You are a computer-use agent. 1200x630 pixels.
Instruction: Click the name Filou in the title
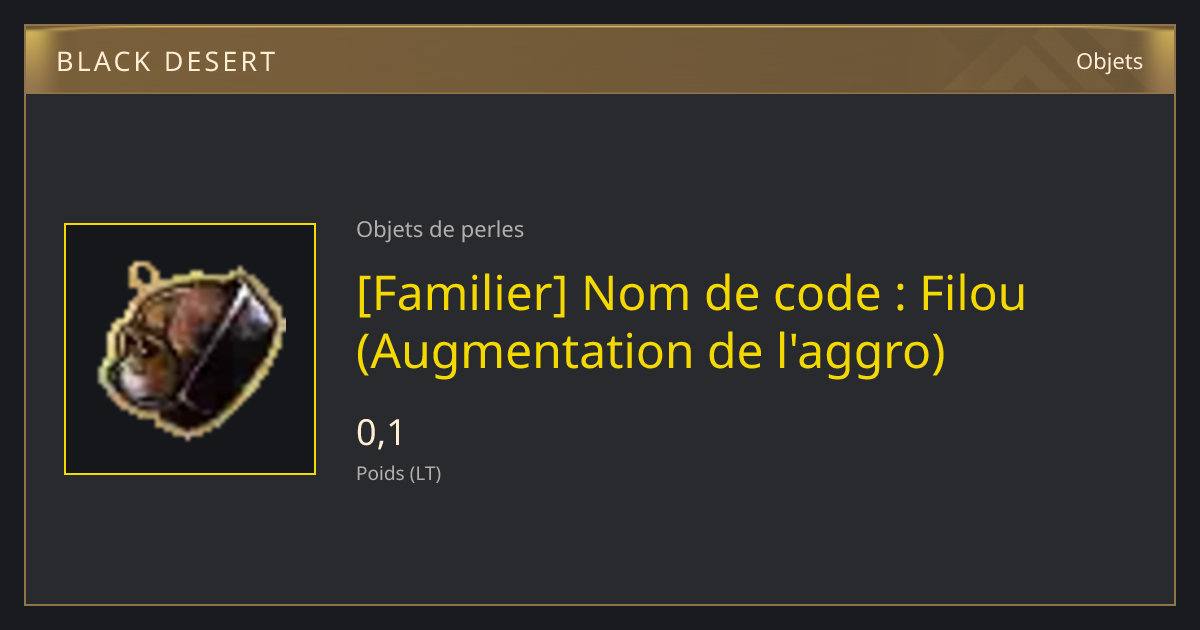[972, 293]
